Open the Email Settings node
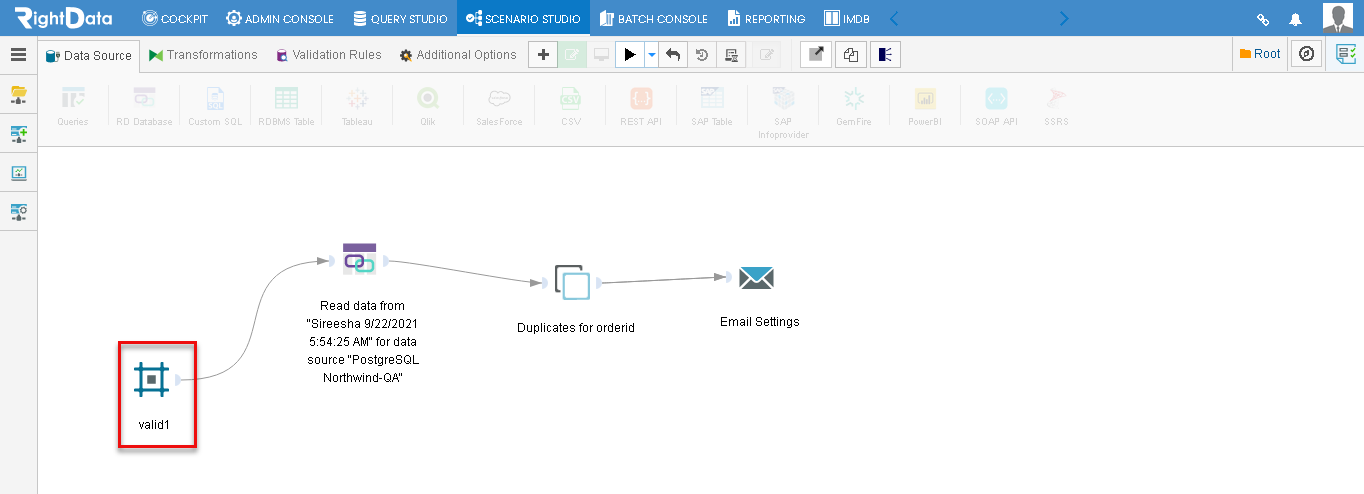The height and width of the screenshot is (494, 1364). tap(757, 278)
